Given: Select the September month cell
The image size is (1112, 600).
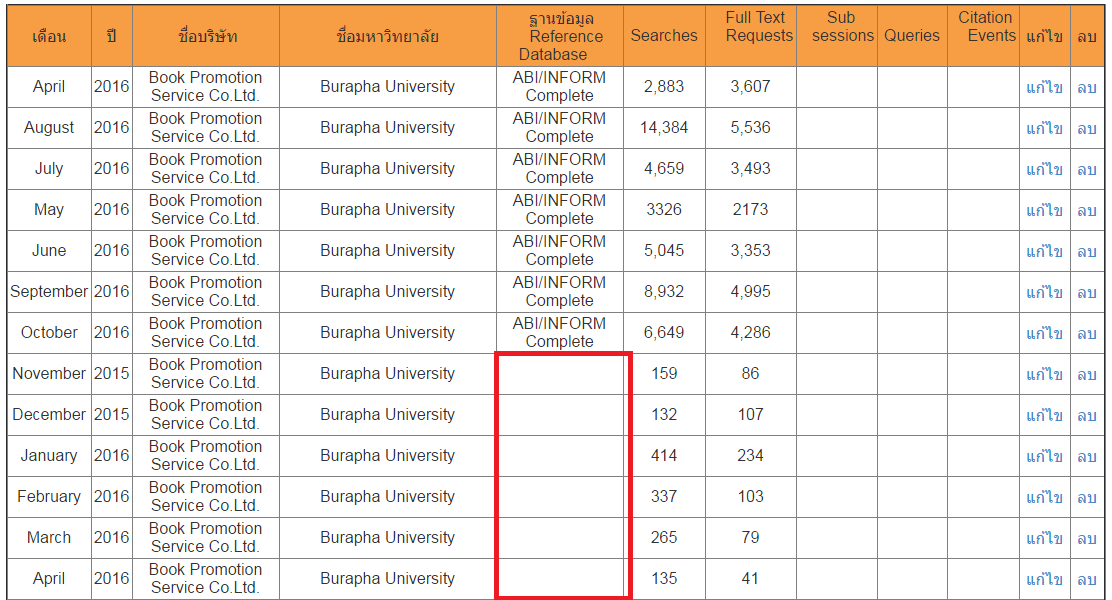Looking at the screenshot, I should point(49,292).
